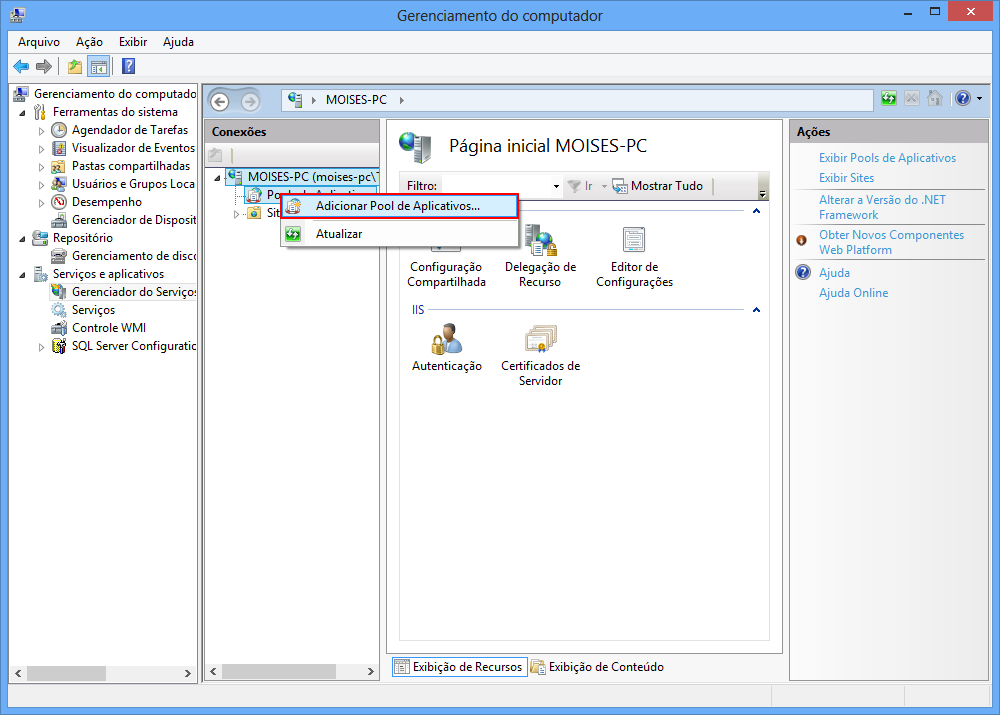Click the Exibir Pools de Aplicativos link
Viewport: 1000px width, 715px height.
pos(887,158)
